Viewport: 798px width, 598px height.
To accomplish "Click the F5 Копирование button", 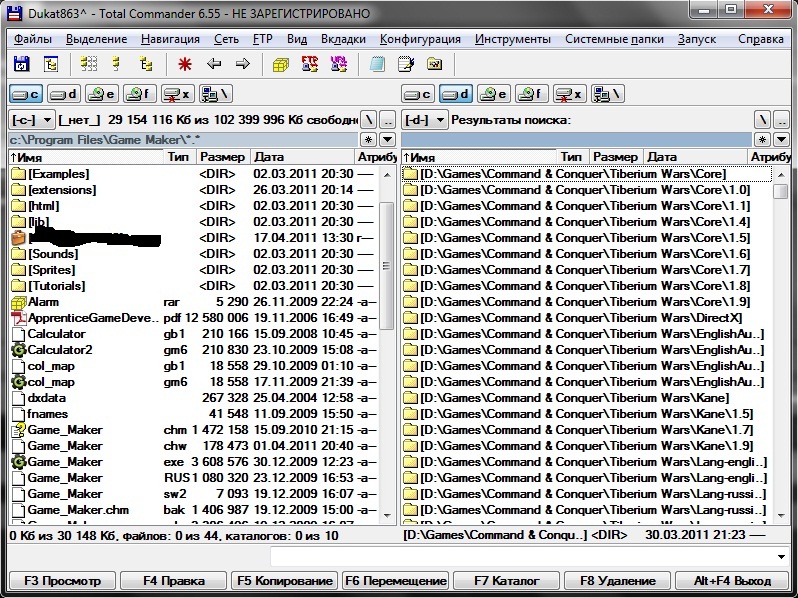I will pyautogui.click(x=284, y=581).
